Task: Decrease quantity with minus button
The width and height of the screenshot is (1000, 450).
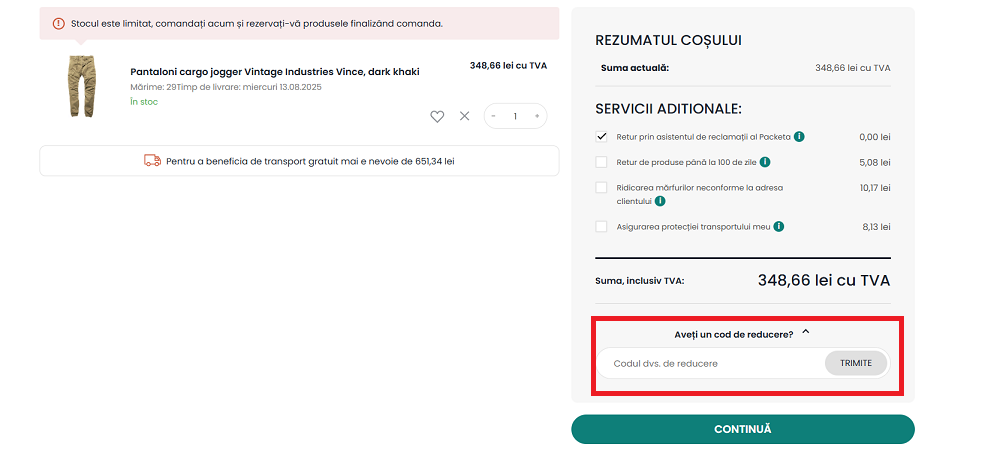Action: click(494, 116)
